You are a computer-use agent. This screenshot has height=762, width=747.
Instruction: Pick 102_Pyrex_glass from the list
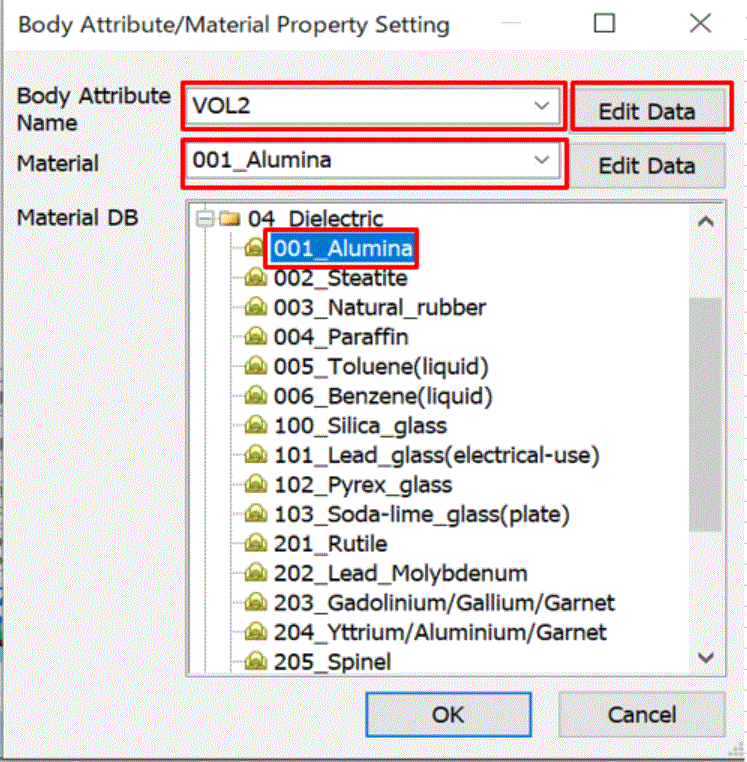point(363,485)
